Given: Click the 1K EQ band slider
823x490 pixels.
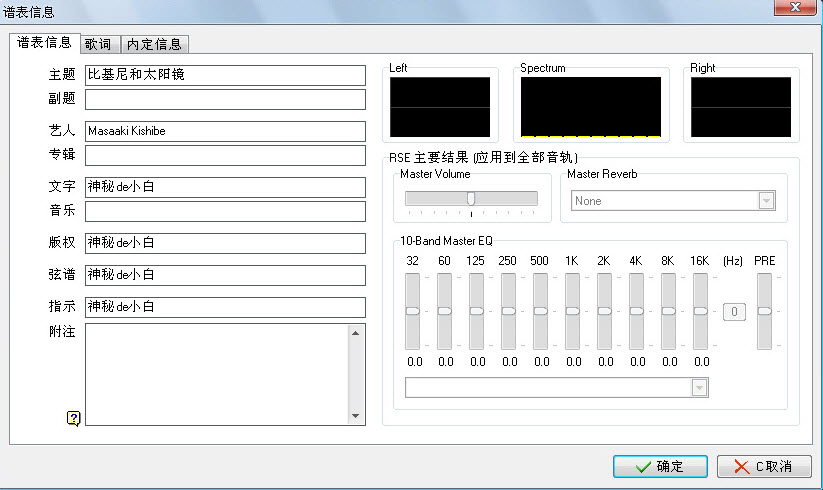Looking at the screenshot, I should [573, 311].
